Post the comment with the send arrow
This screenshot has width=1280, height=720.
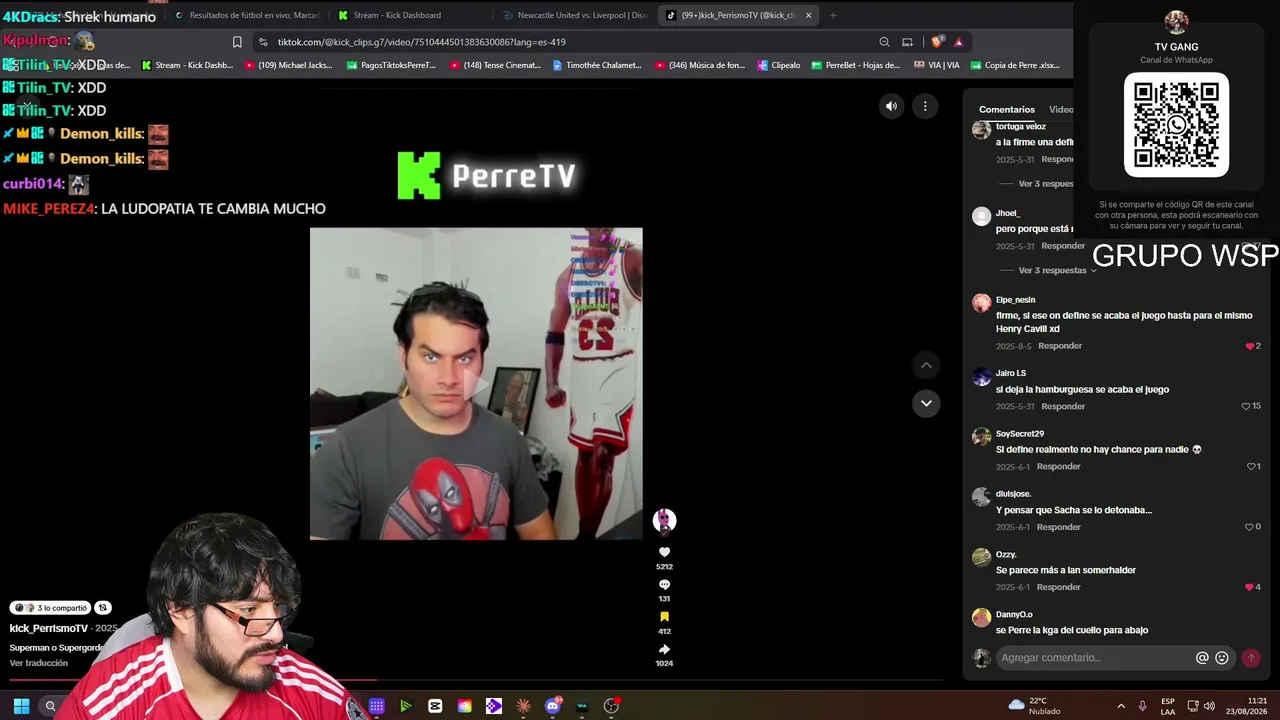point(1251,658)
